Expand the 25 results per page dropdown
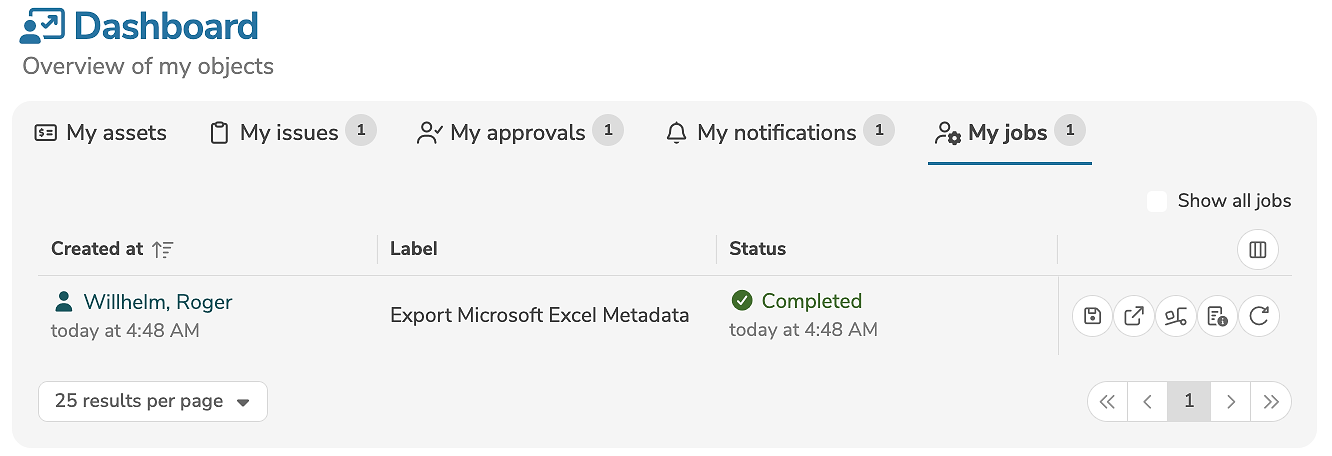1332x456 pixels. pyautogui.click(x=153, y=401)
